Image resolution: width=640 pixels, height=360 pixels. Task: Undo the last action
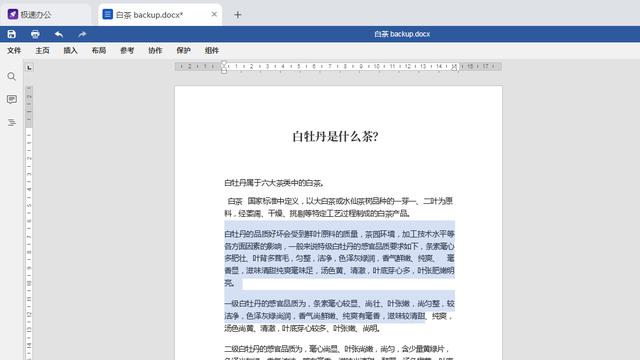59,34
